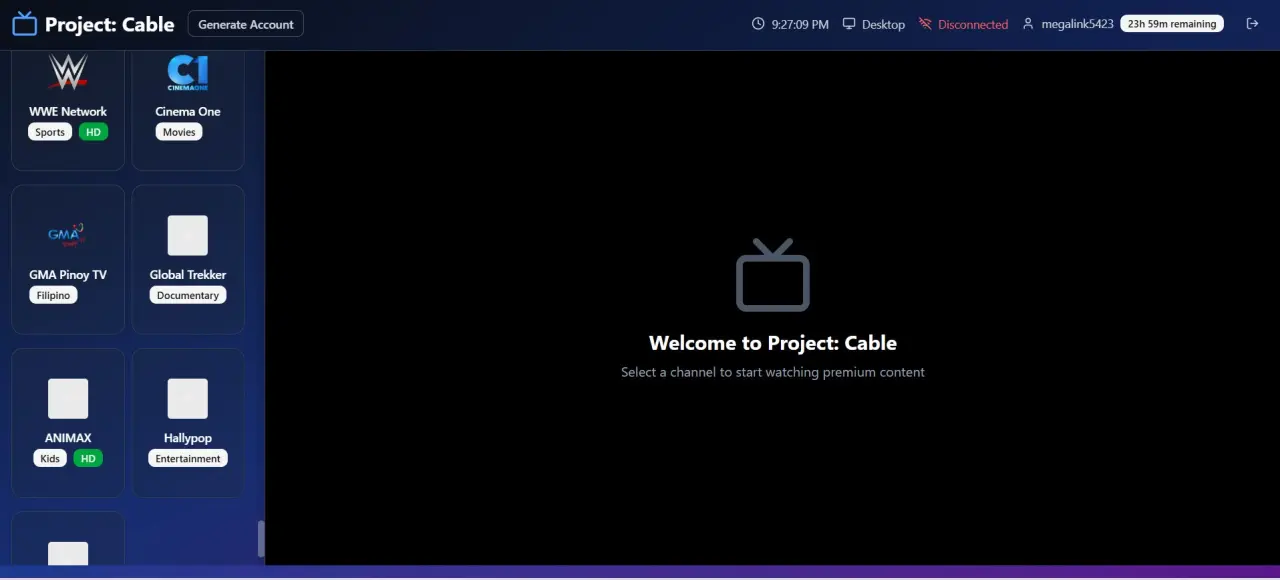Click the ANIMAX channel name
Screen dimensions: 1280x580
[x=68, y=437]
